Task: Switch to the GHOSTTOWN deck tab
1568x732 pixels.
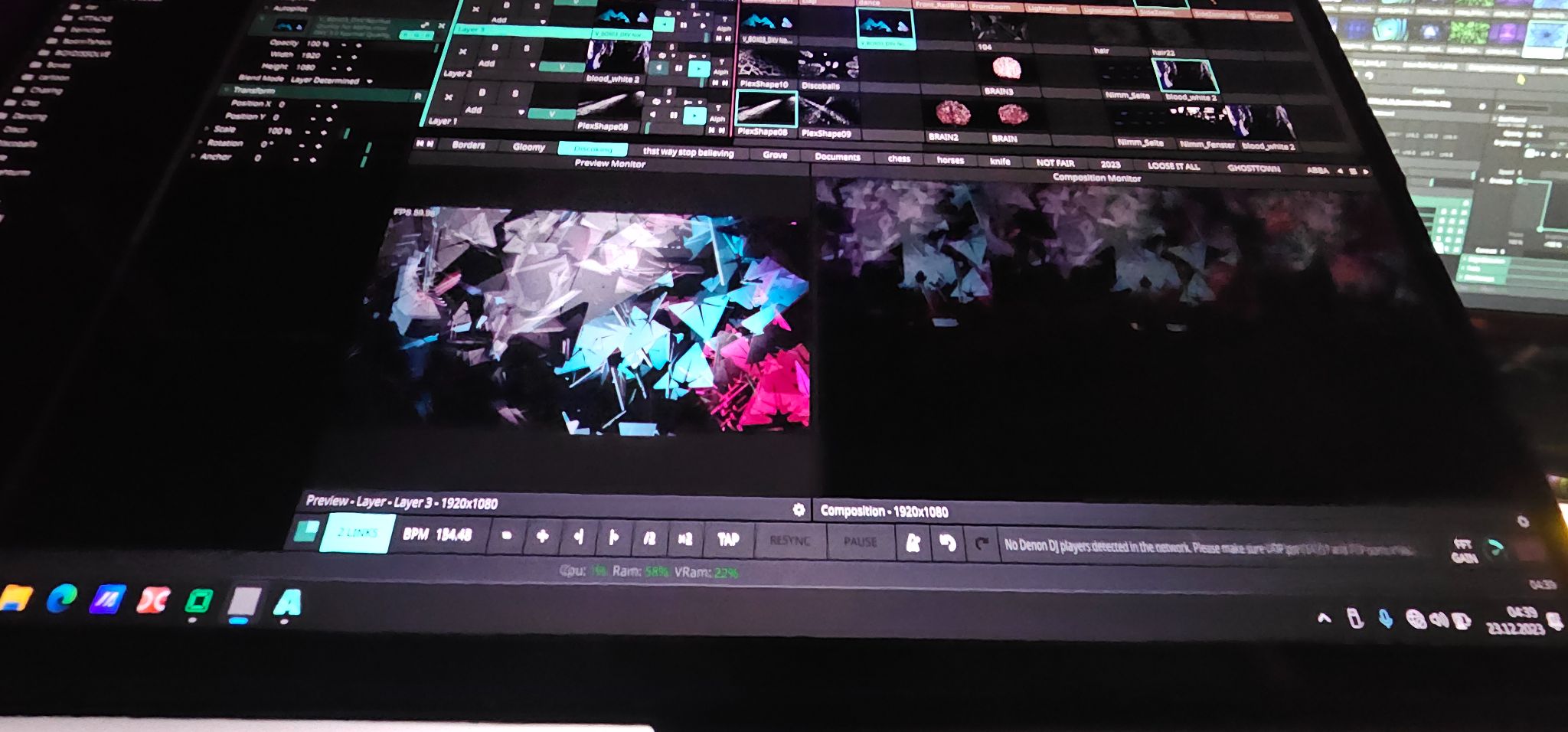Action: tap(1253, 168)
